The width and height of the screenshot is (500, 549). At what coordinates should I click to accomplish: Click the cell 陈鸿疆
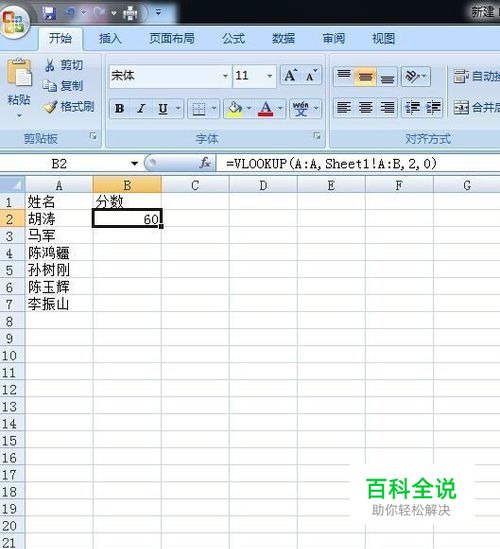click(59, 253)
